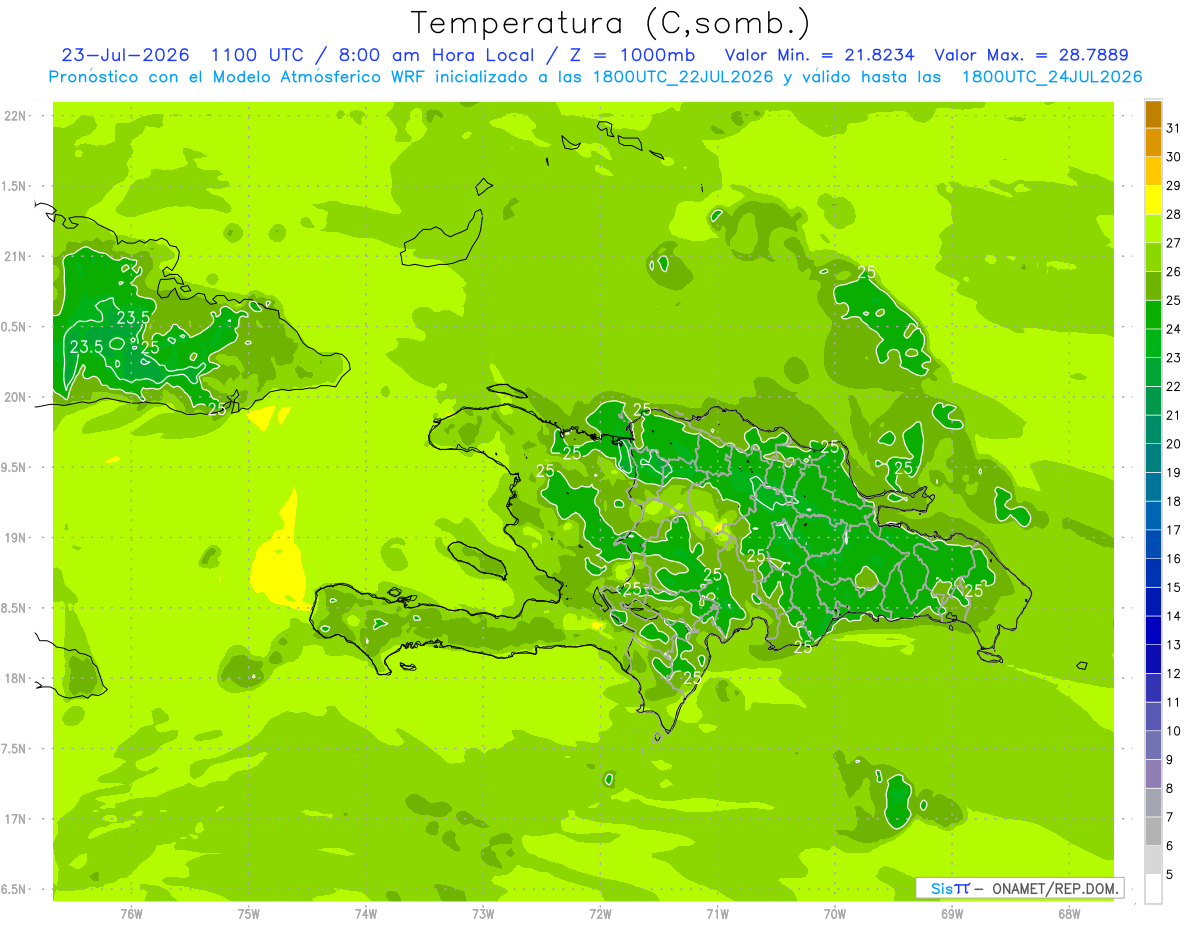Click the orange swatch between 30 and 31
This screenshot has width=1200, height=927.
[1153, 143]
